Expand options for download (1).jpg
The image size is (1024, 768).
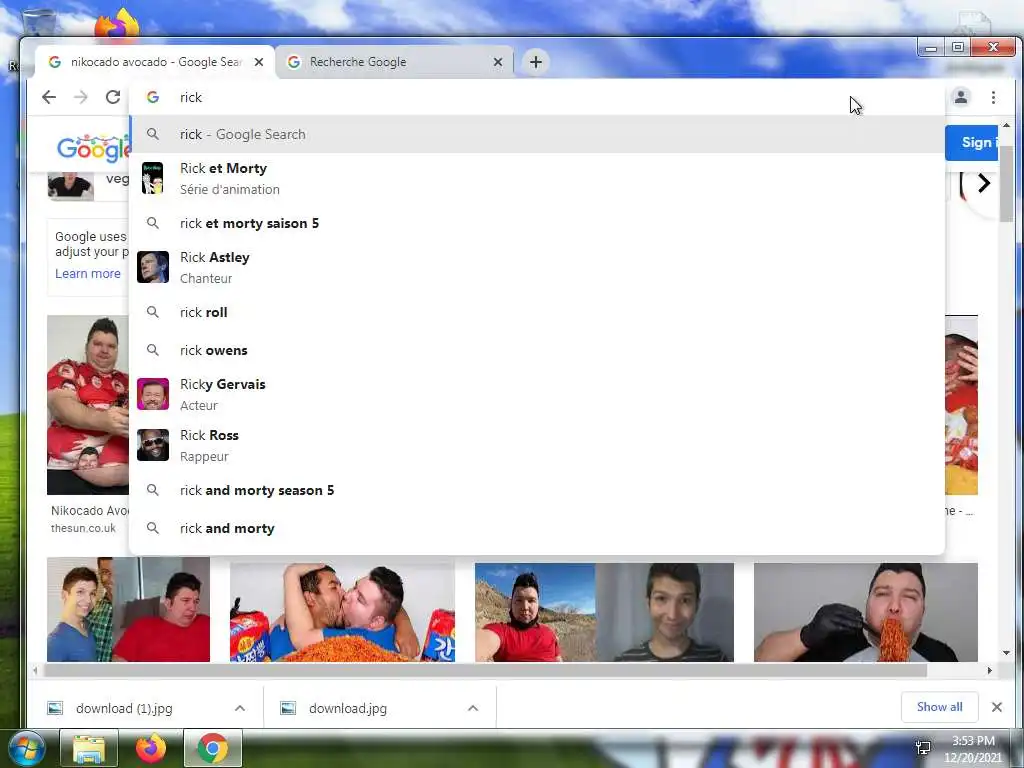coord(240,709)
